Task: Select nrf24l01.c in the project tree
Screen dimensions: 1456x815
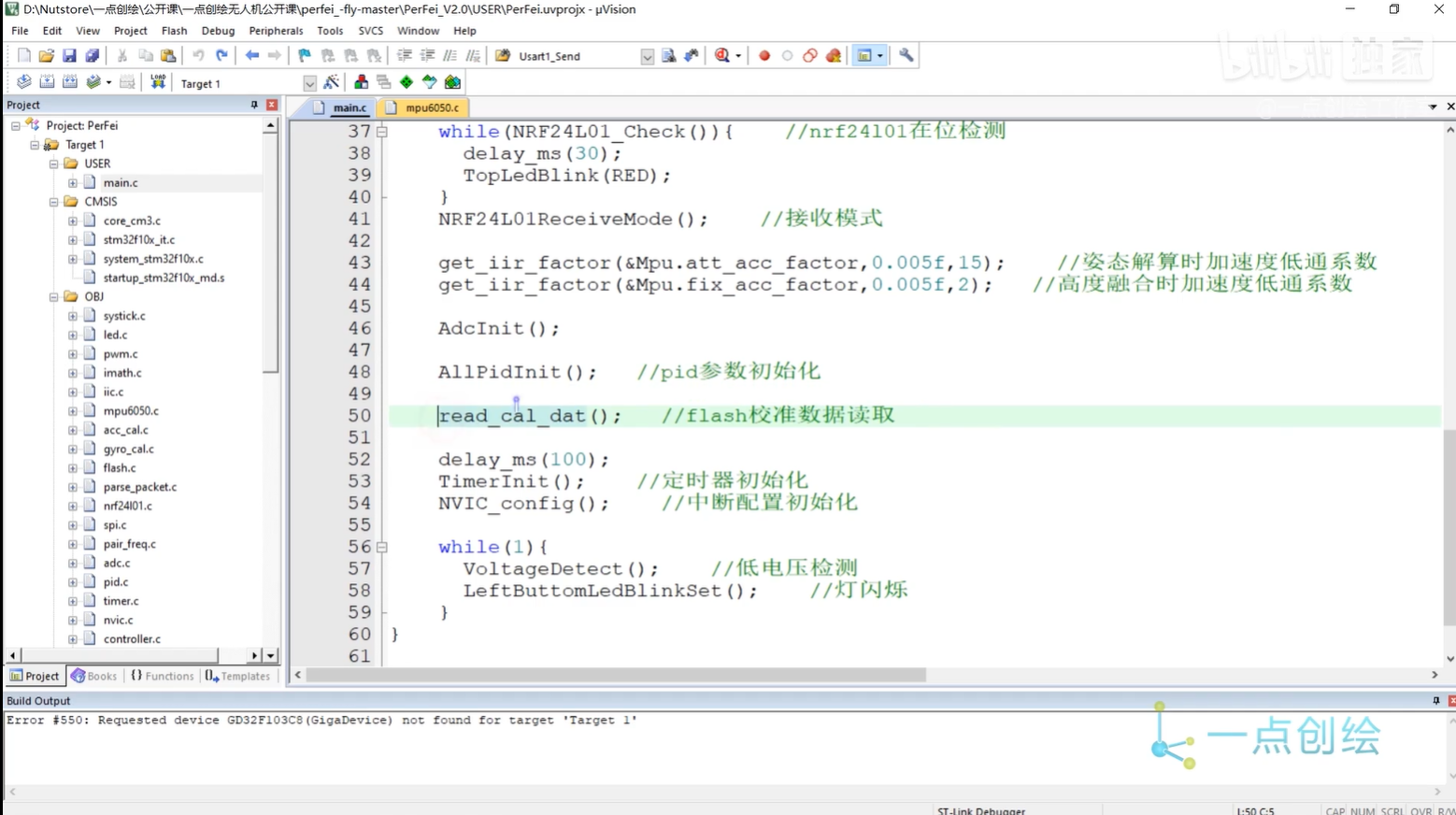Action: coord(127,506)
